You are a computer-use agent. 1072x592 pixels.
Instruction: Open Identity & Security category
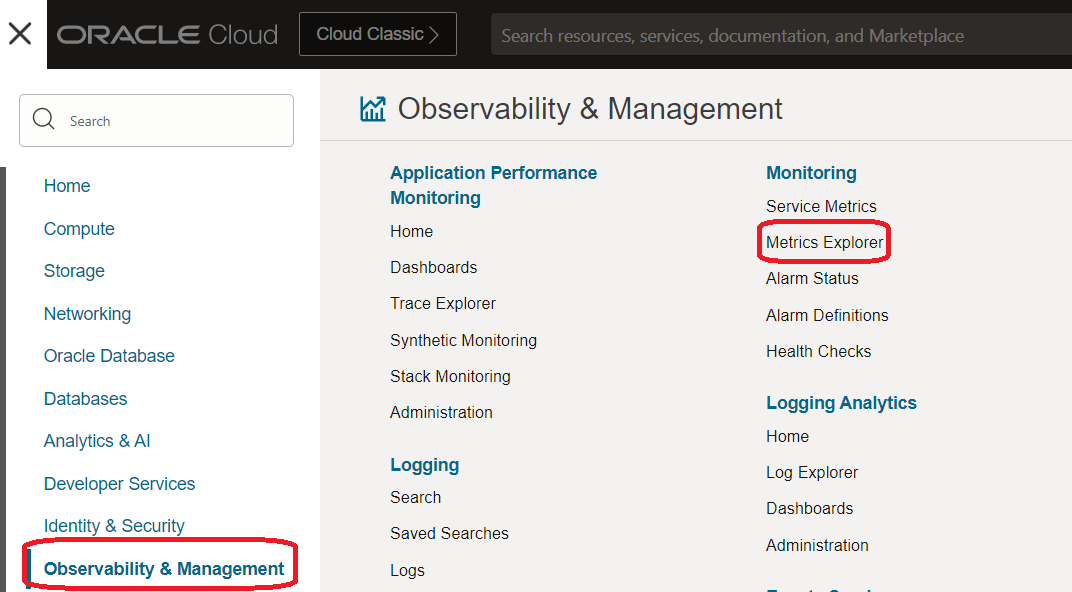point(114,526)
